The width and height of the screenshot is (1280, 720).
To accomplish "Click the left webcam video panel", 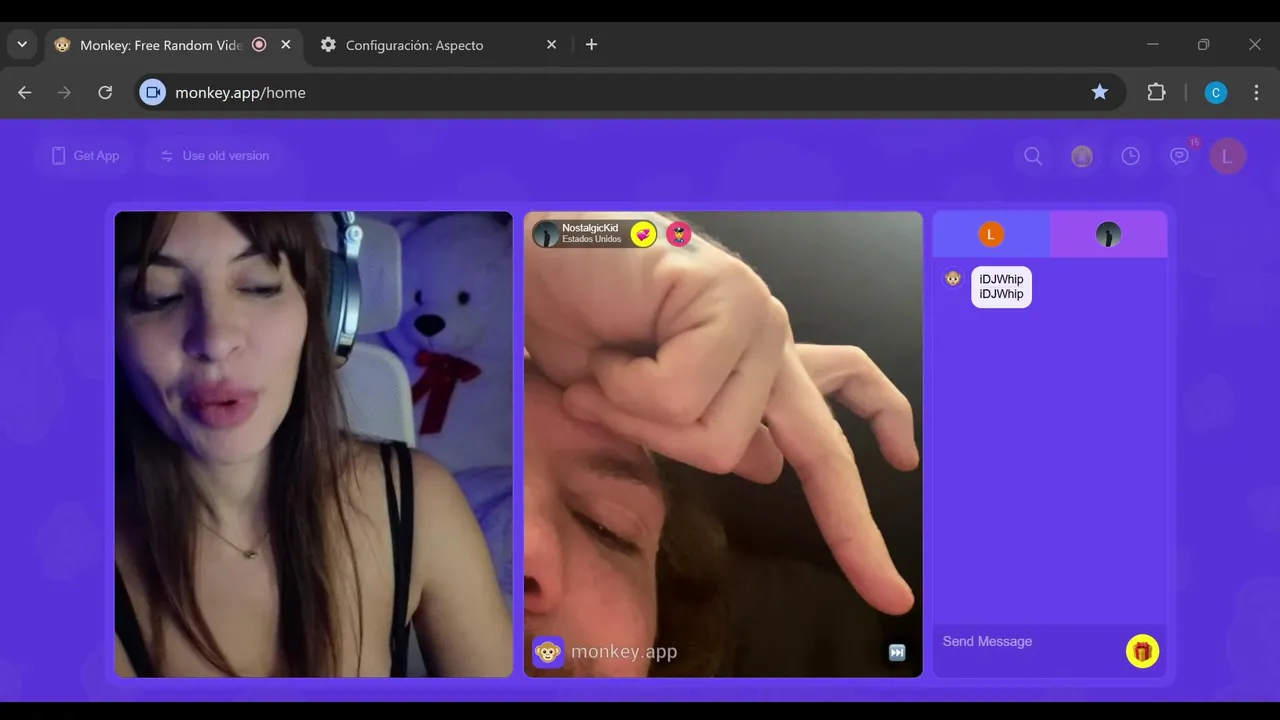I will click(x=314, y=444).
